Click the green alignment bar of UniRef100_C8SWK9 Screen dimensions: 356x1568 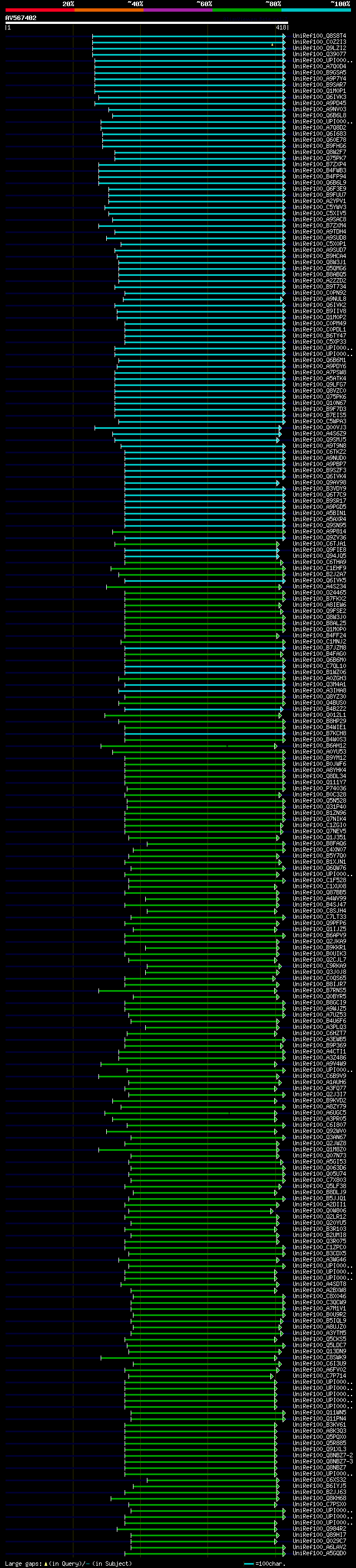190,1357
